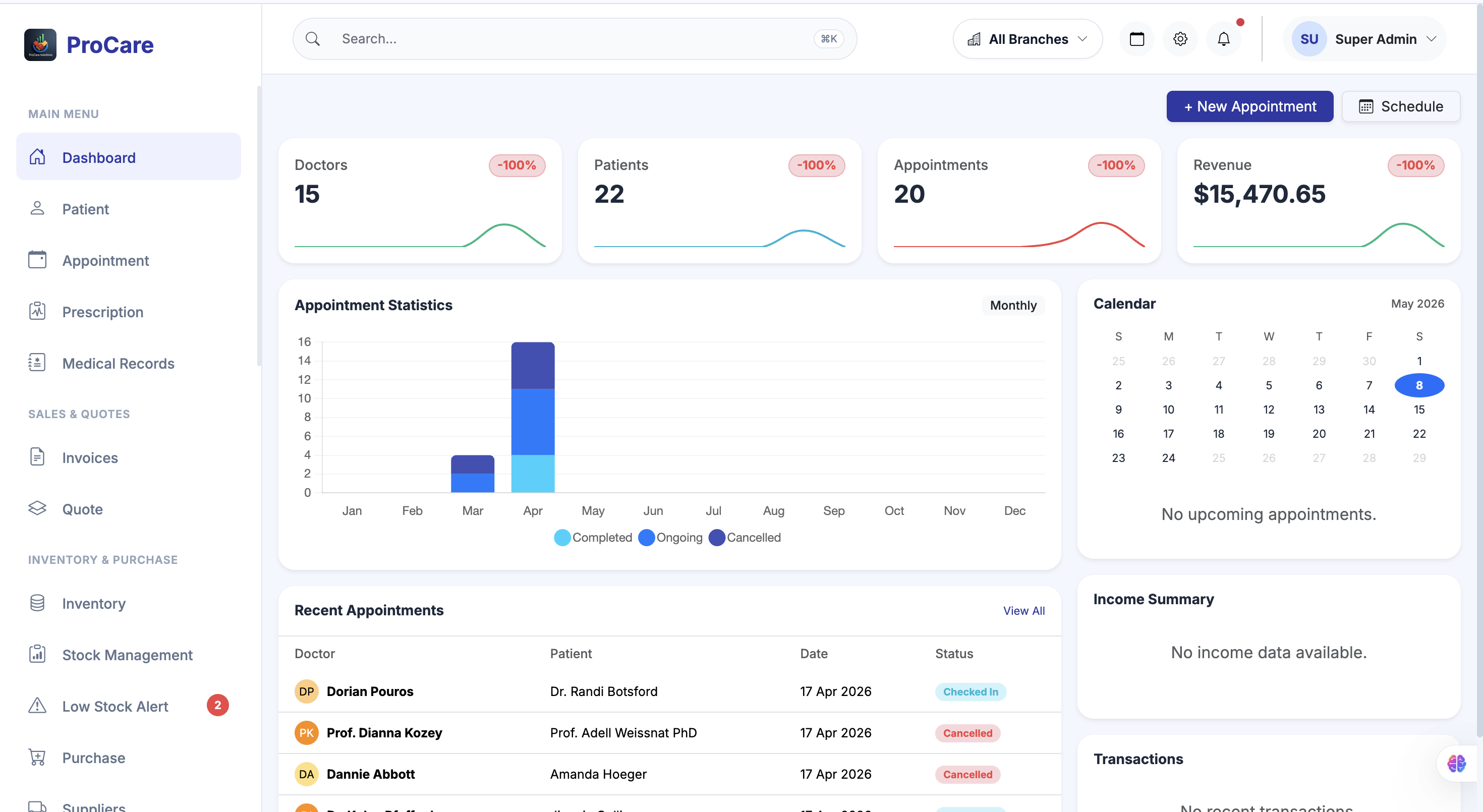Toggle the Ongoing legend series

tap(671, 538)
